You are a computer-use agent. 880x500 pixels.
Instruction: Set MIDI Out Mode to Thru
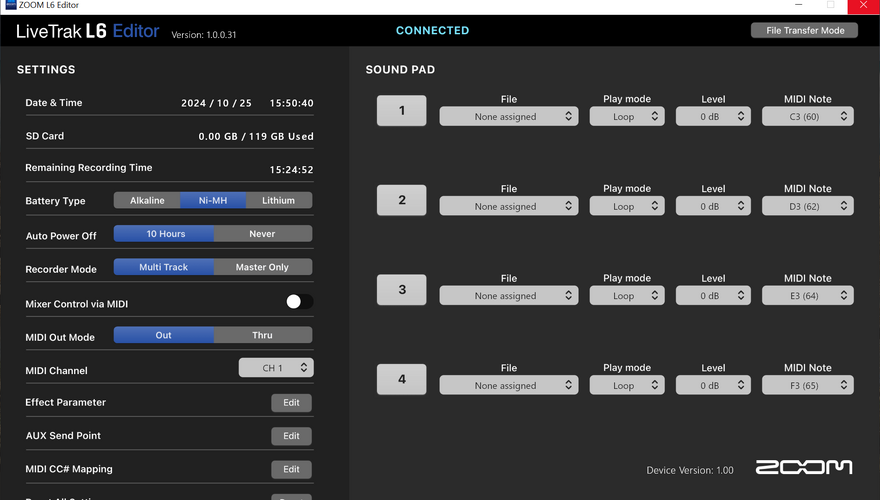click(x=262, y=335)
